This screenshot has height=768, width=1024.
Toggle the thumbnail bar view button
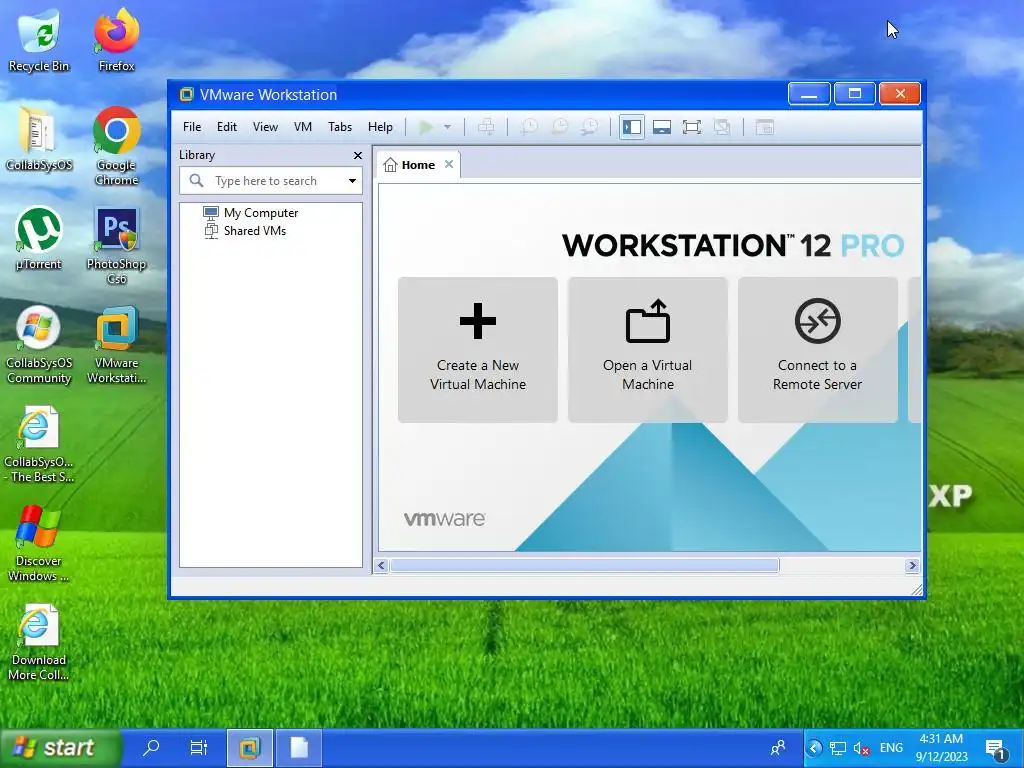click(x=662, y=127)
